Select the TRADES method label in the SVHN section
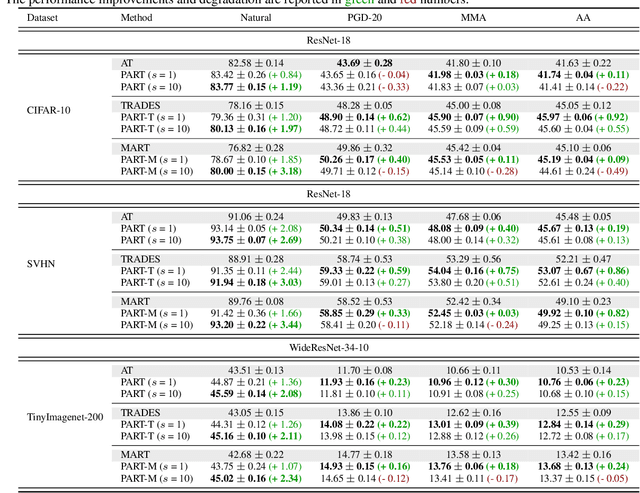The height and width of the screenshot is (493, 640). click(x=140, y=259)
